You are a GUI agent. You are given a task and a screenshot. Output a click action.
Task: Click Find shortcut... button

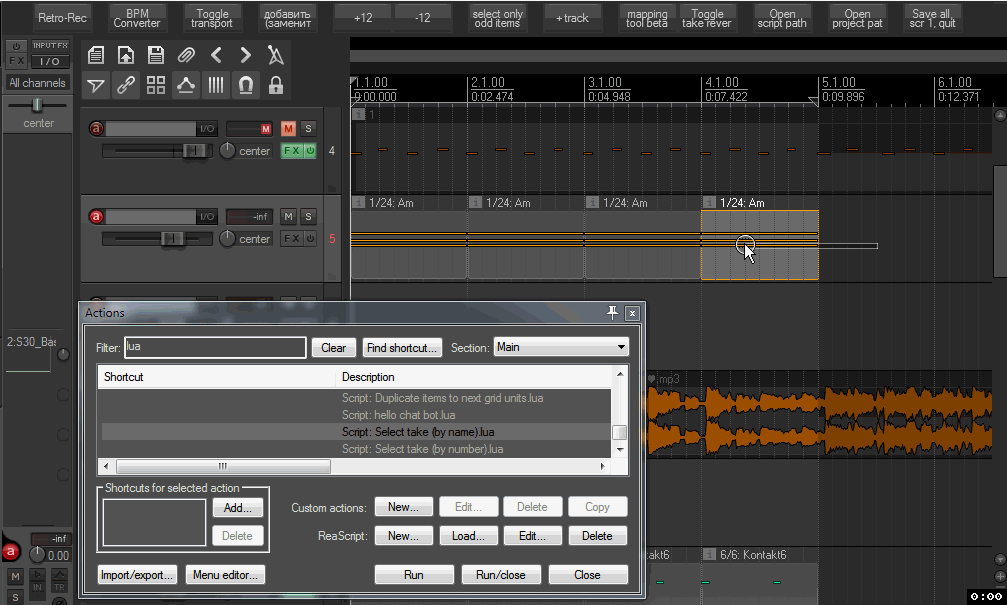[x=402, y=347]
